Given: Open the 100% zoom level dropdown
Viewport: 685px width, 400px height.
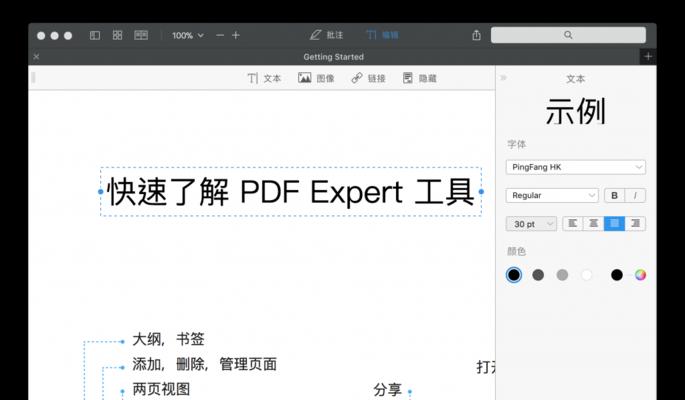Looking at the screenshot, I should pyautogui.click(x=187, y=35).
